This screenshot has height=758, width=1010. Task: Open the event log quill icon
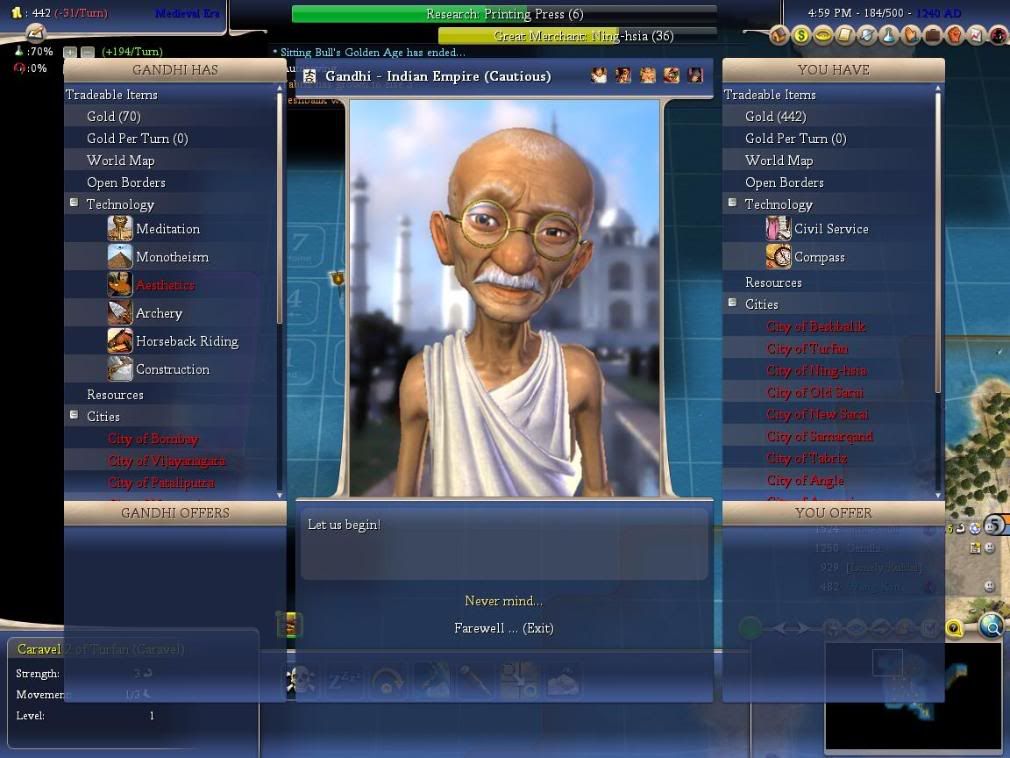coord(35,32)
